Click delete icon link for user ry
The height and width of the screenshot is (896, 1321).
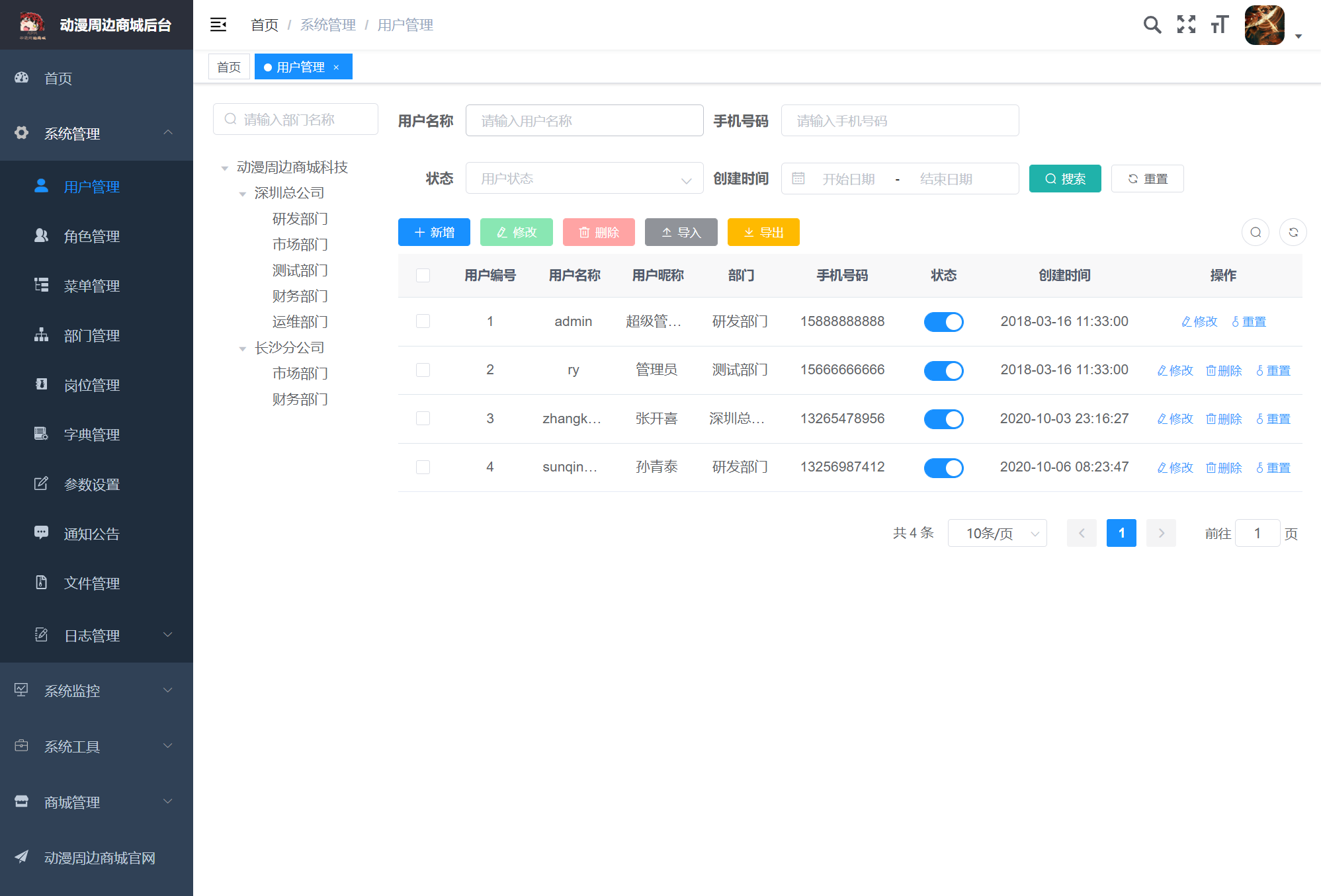(1224, 370)
